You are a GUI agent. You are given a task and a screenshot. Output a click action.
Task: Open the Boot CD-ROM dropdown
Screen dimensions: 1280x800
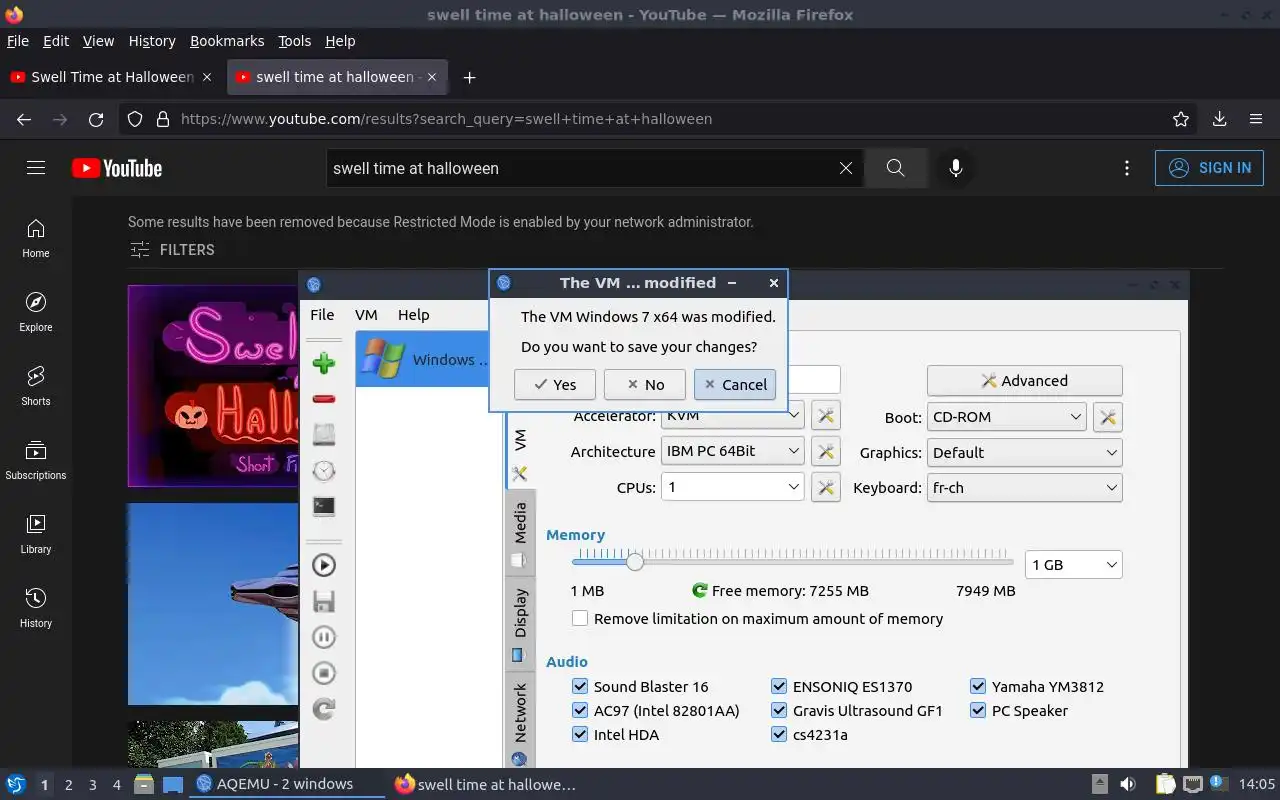click(x=1007, y=416)
